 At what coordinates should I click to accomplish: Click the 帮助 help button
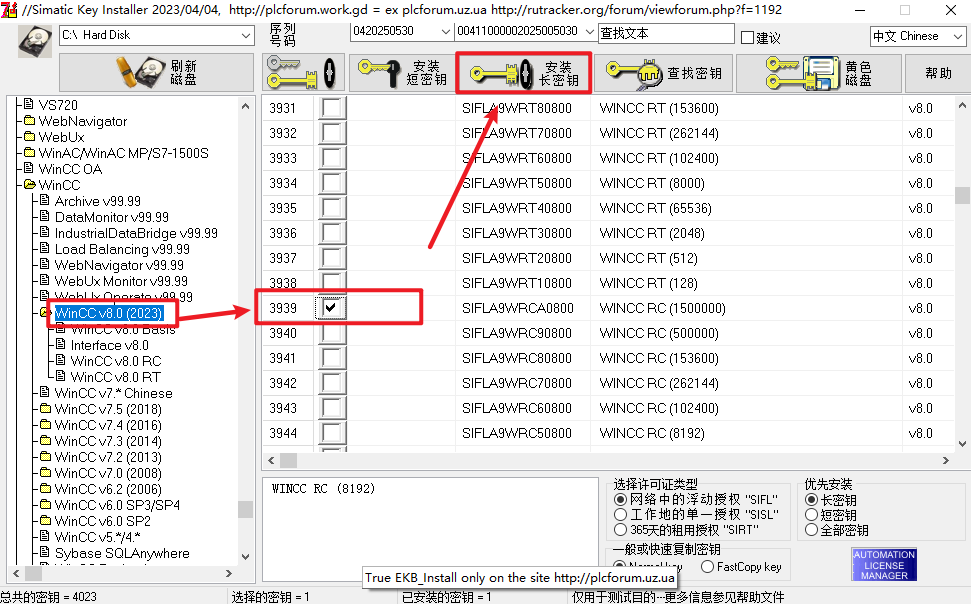pyautogui.click(x=938, y=73)
